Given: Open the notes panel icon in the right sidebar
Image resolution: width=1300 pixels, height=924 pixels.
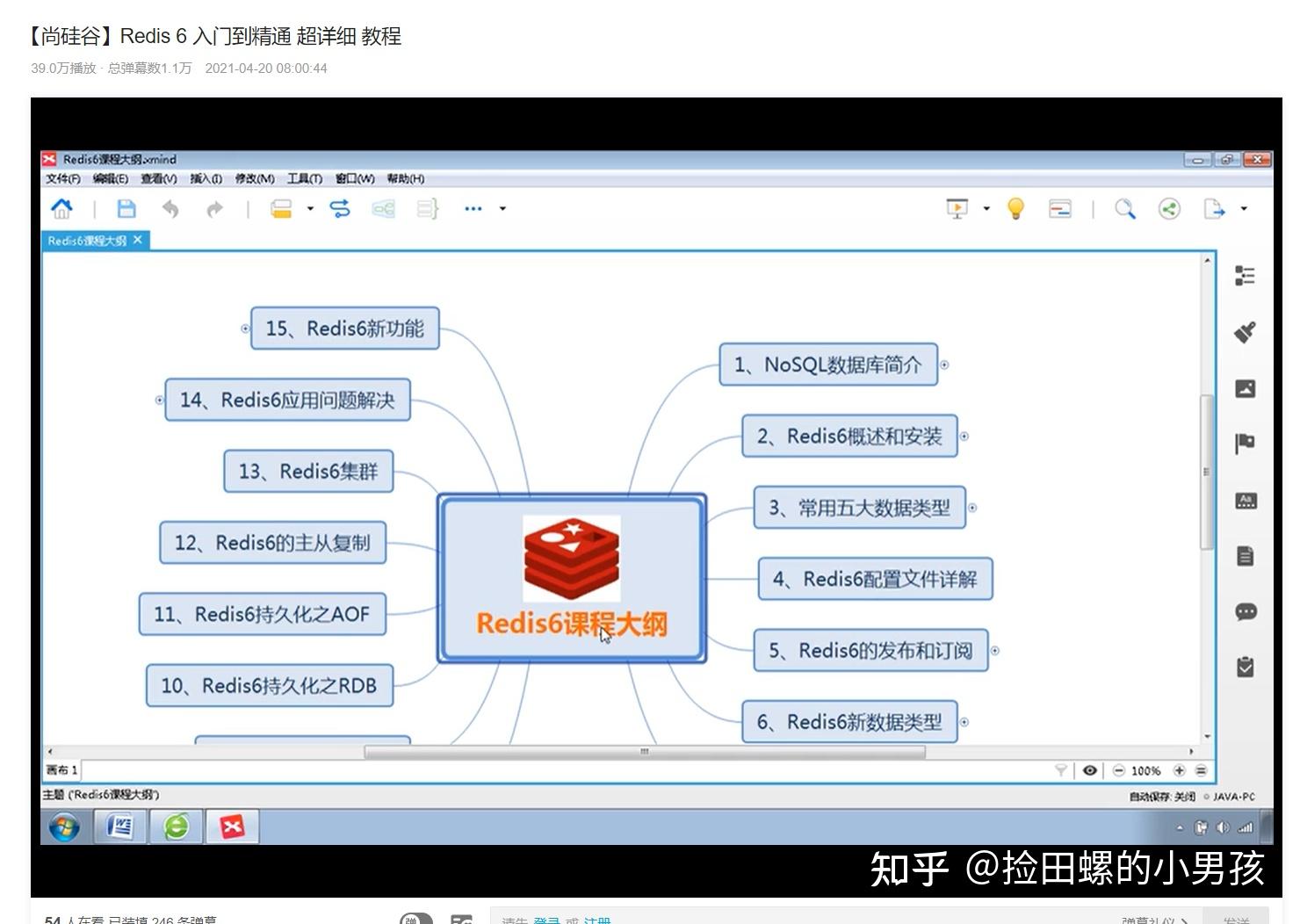Looking at the screenshot, I should [1245, 555].
